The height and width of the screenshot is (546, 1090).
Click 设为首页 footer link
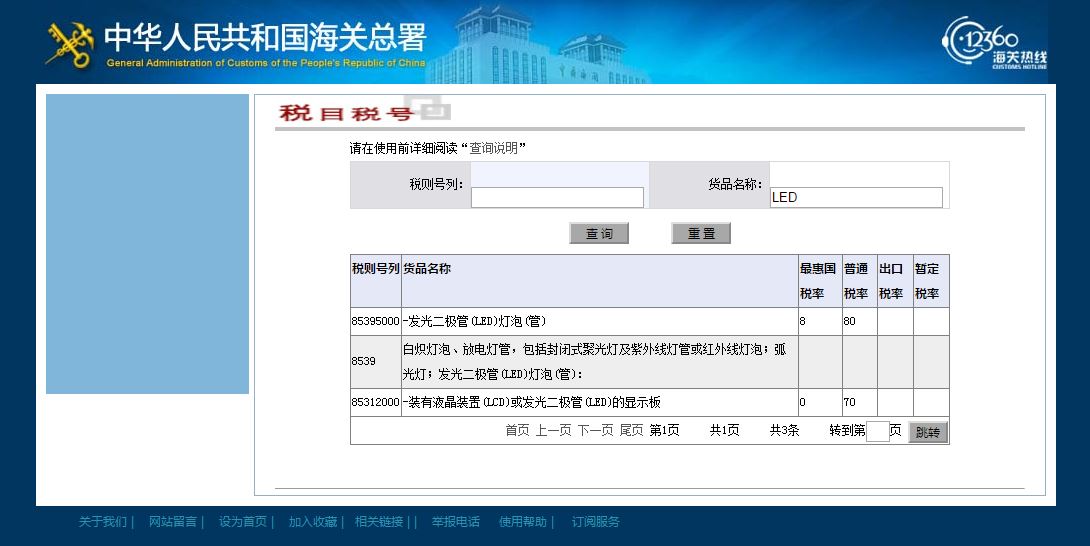tap(243, 522)
